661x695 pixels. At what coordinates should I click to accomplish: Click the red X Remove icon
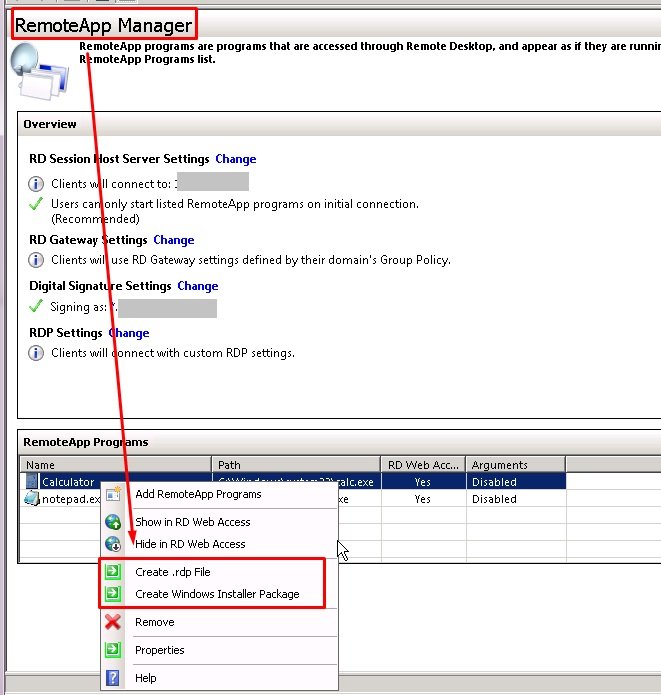(x=113, y=622)
